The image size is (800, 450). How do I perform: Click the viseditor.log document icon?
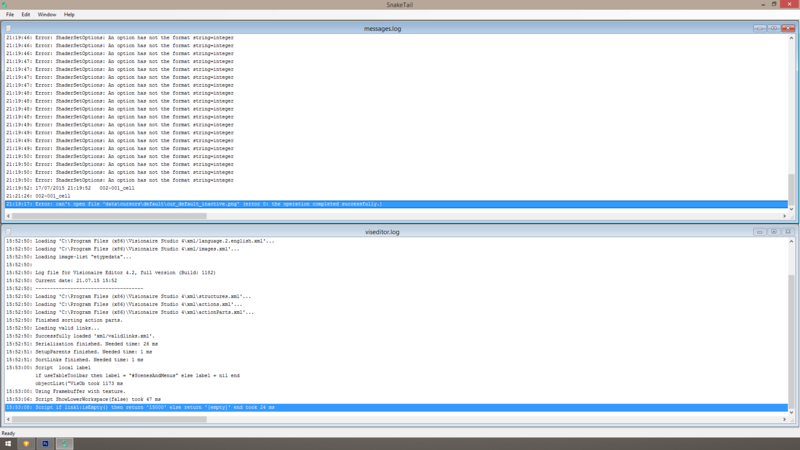[x=9, y=229]
